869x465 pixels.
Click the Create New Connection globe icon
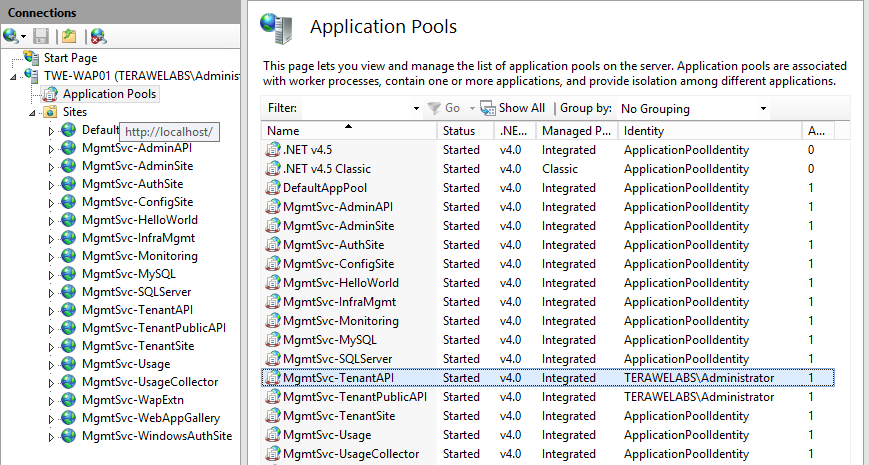[x=11, y=36]
